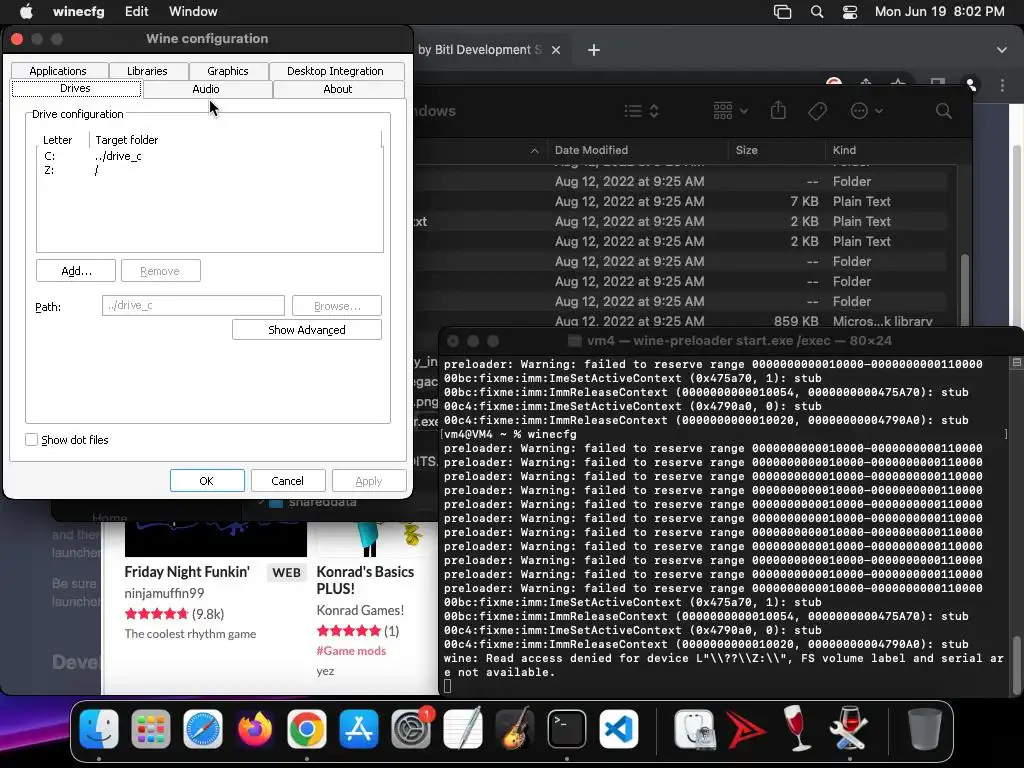This screenshot has height=768, width=1024.
Task: Open Google Chrome from the Dock
Action: coord(306,729)
